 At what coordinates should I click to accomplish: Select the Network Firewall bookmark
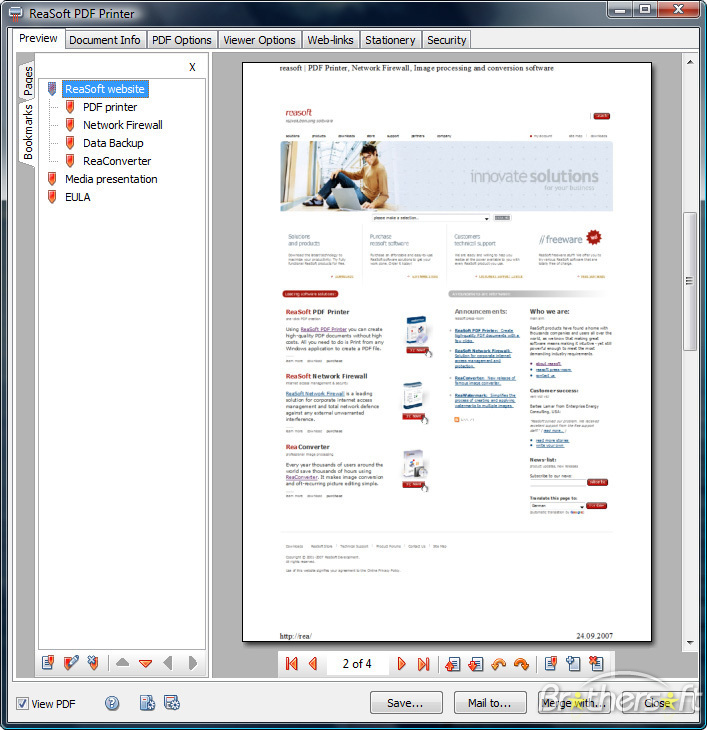(x=123, y=125)
